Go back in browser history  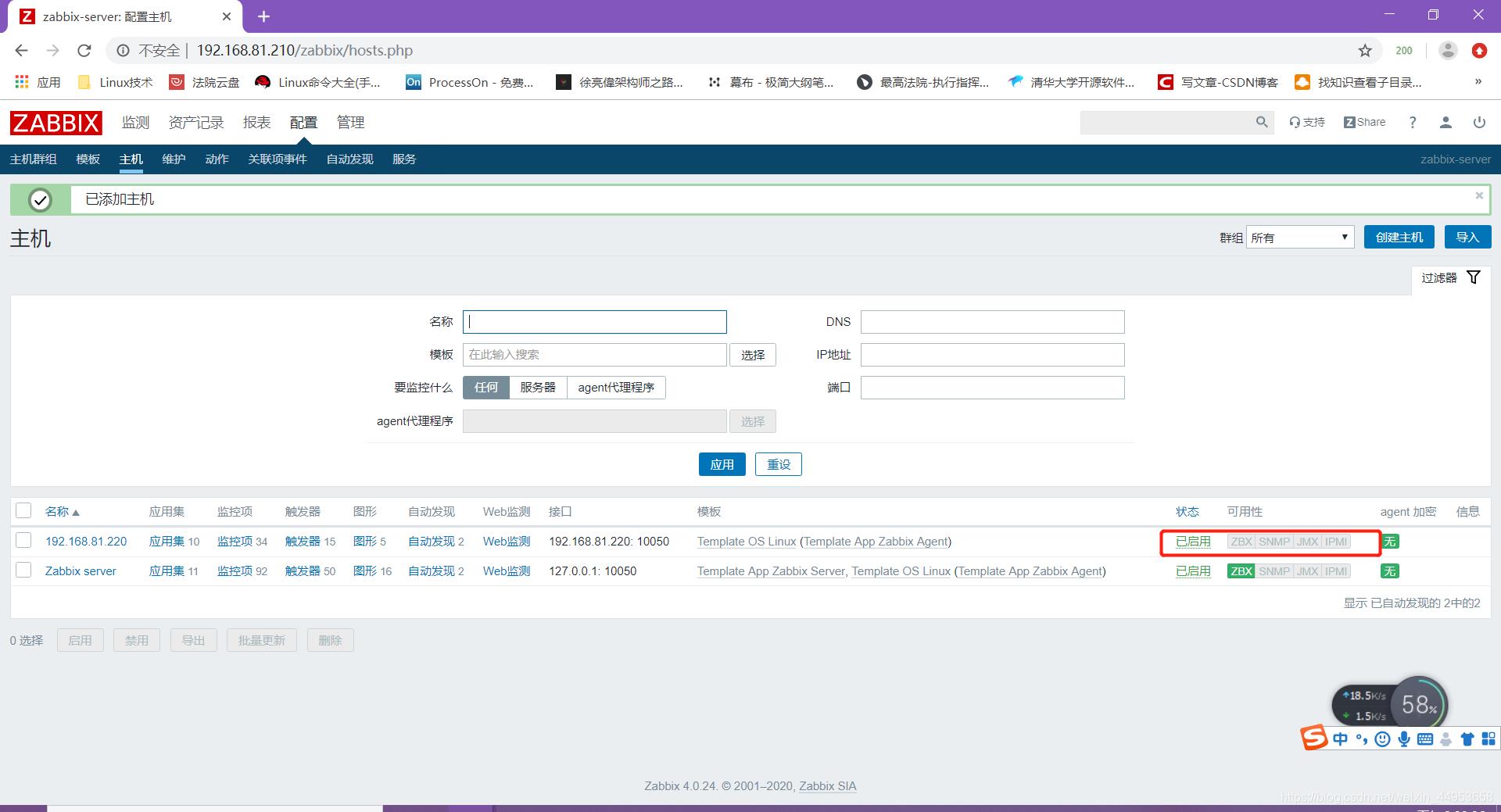tap(21, 50)
